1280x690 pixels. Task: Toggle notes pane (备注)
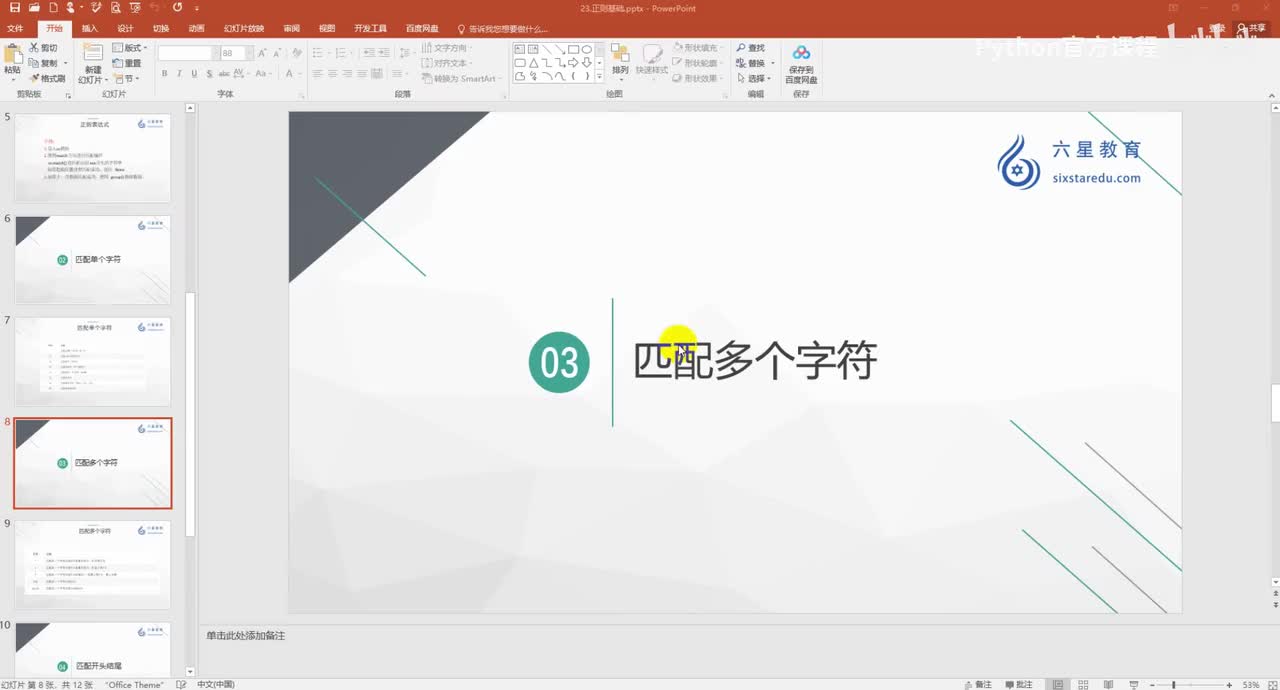coord(978,685)
